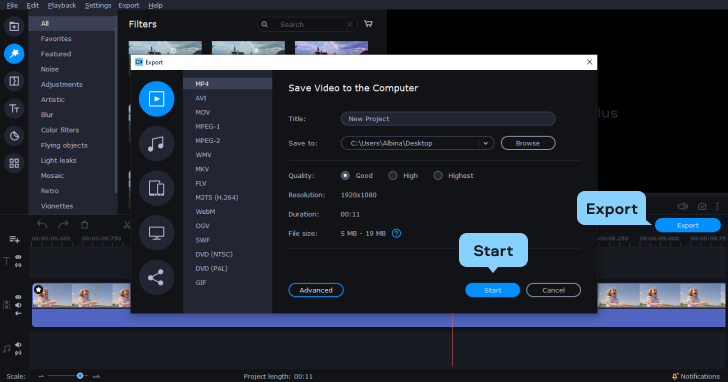This screenshot has width=728, height=382.
Task: Open the Transitions sidebar icon
Action: pos(14,81)
